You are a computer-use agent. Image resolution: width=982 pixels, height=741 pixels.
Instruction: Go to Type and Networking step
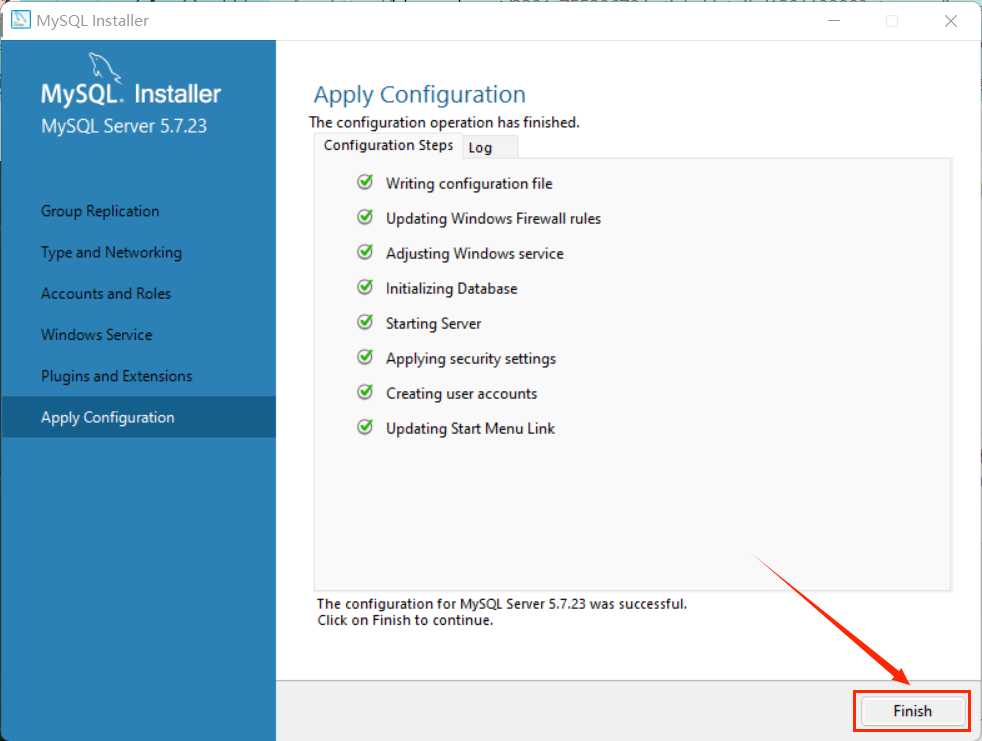(x=111, y=252)
